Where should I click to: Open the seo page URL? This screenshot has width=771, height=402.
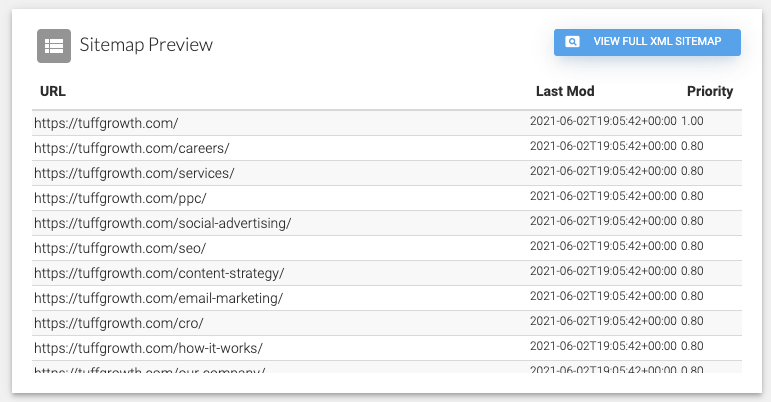coord(120,248)
